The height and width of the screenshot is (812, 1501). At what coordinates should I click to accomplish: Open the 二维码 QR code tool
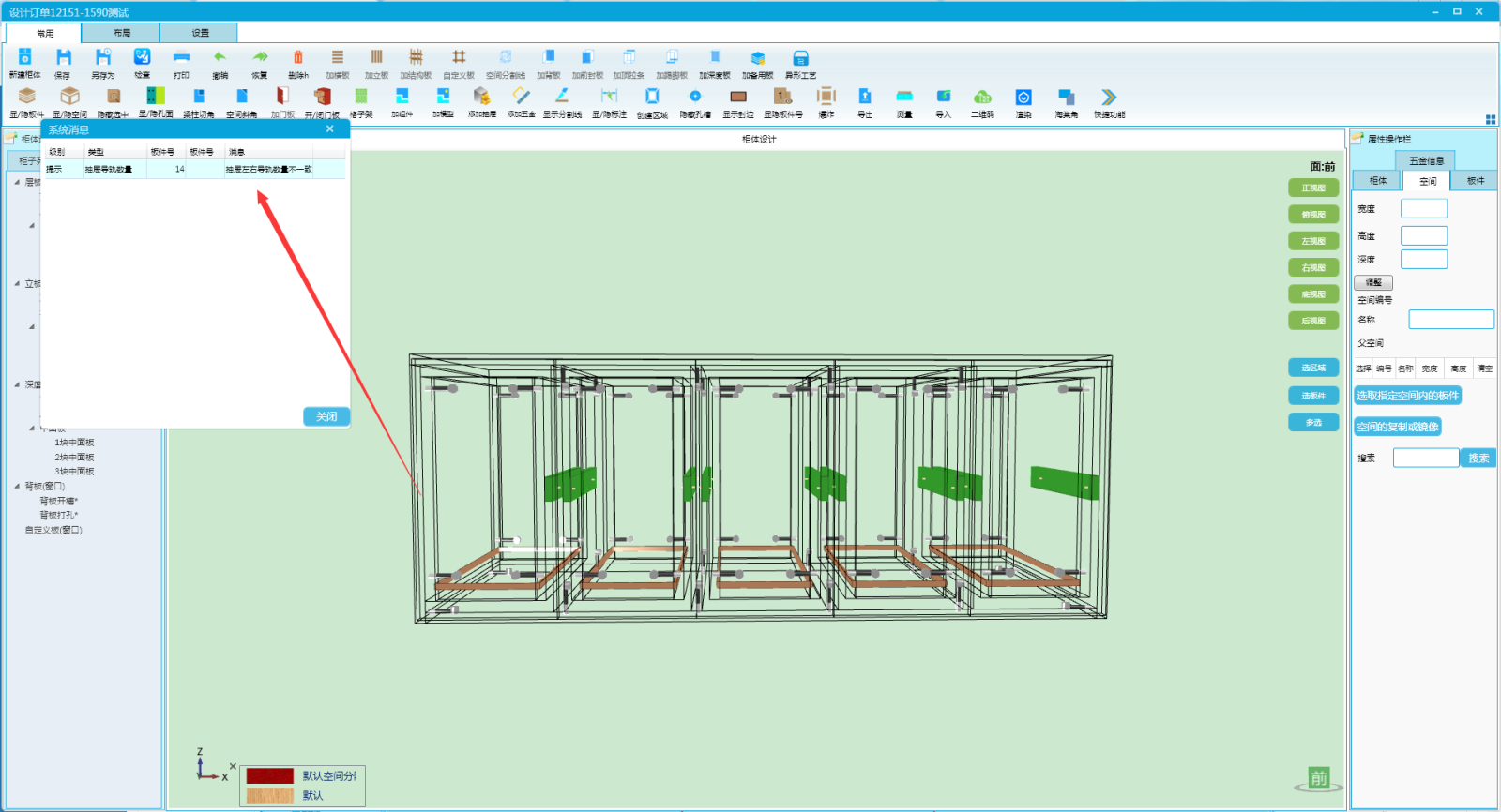coord(982,97)
